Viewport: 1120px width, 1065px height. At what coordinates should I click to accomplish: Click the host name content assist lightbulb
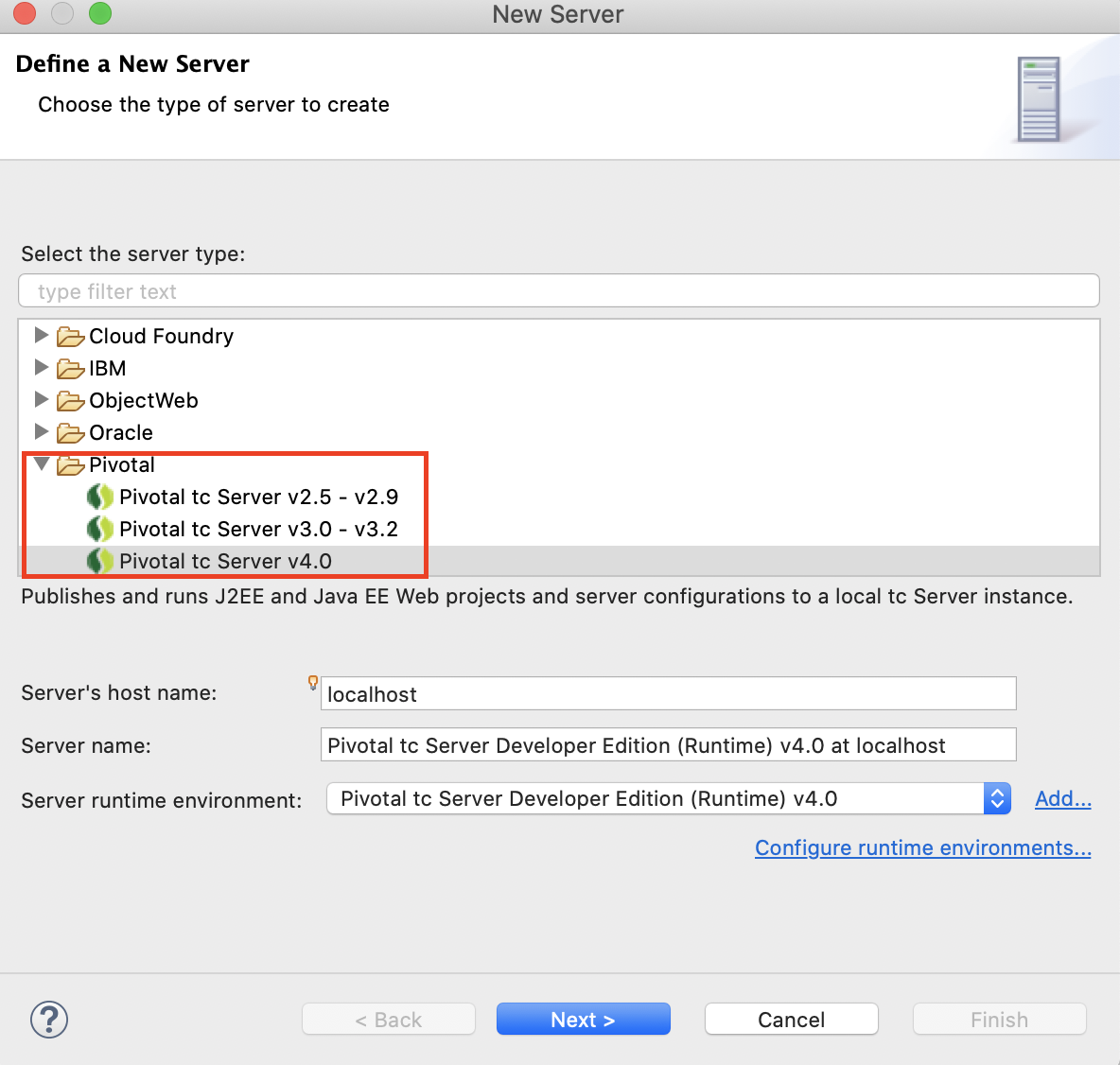point(313,682)
